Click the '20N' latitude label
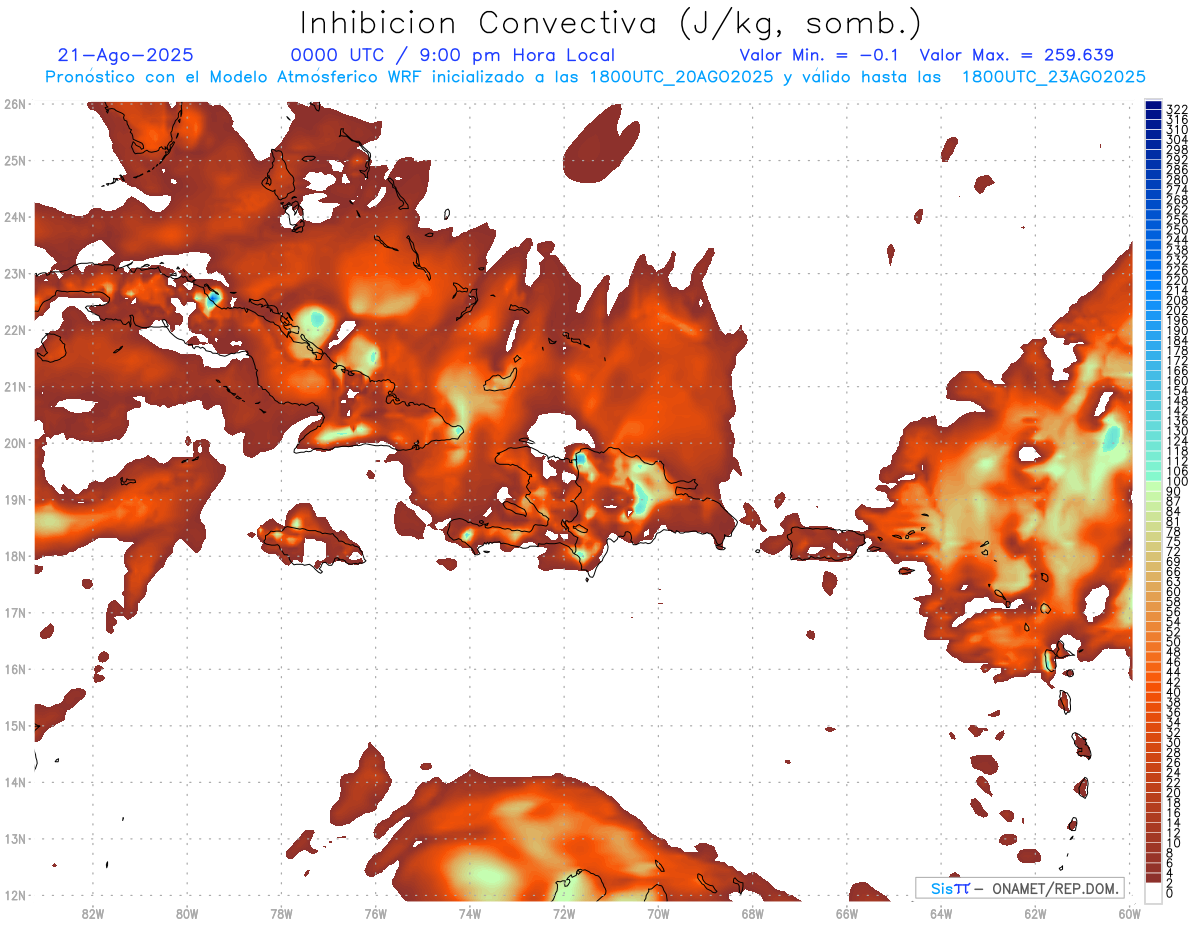Viewport: 1200px width, 927px height. [14, 443]
